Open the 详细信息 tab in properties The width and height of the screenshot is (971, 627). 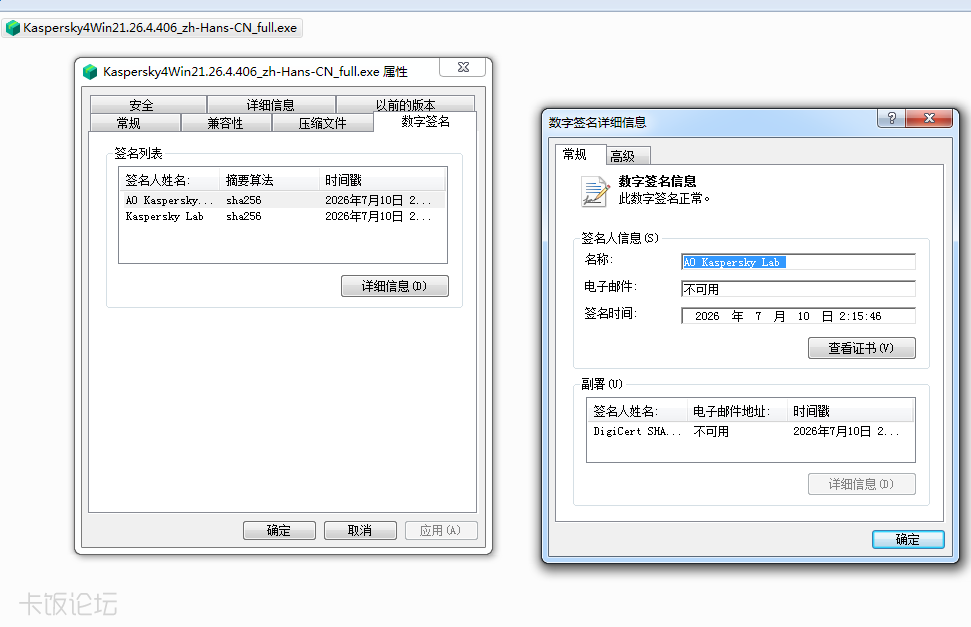271,104
